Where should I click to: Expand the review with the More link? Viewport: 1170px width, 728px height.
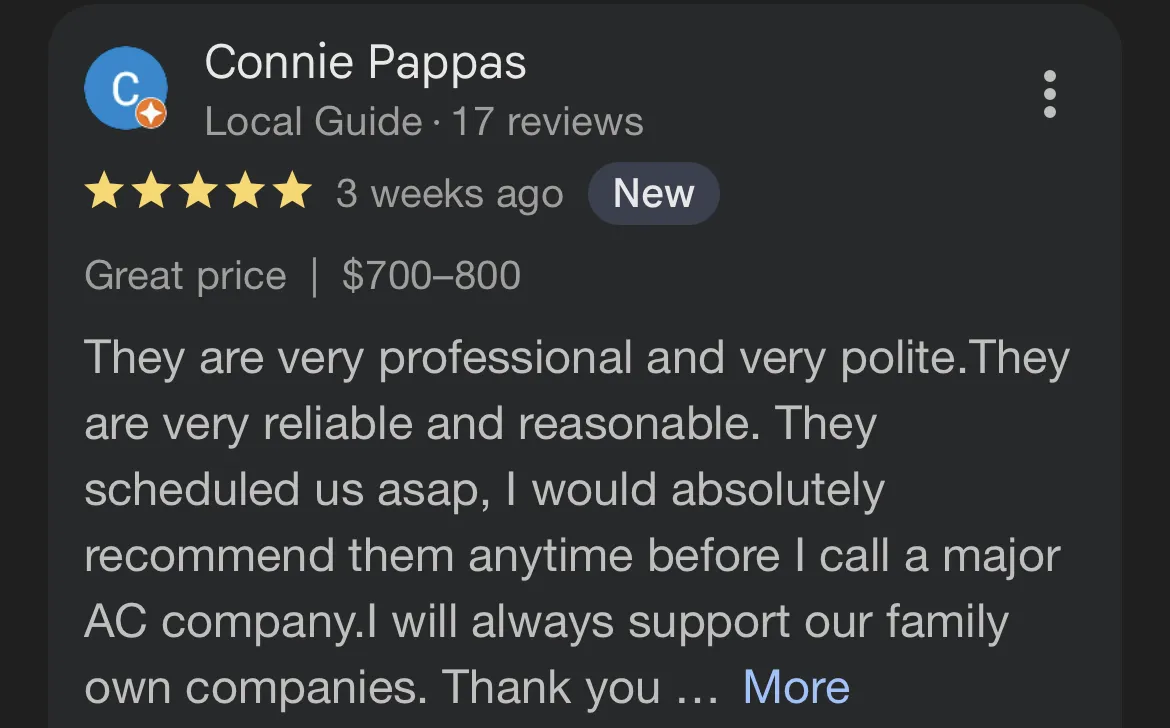pyautogui.click(x=796, y=687)
